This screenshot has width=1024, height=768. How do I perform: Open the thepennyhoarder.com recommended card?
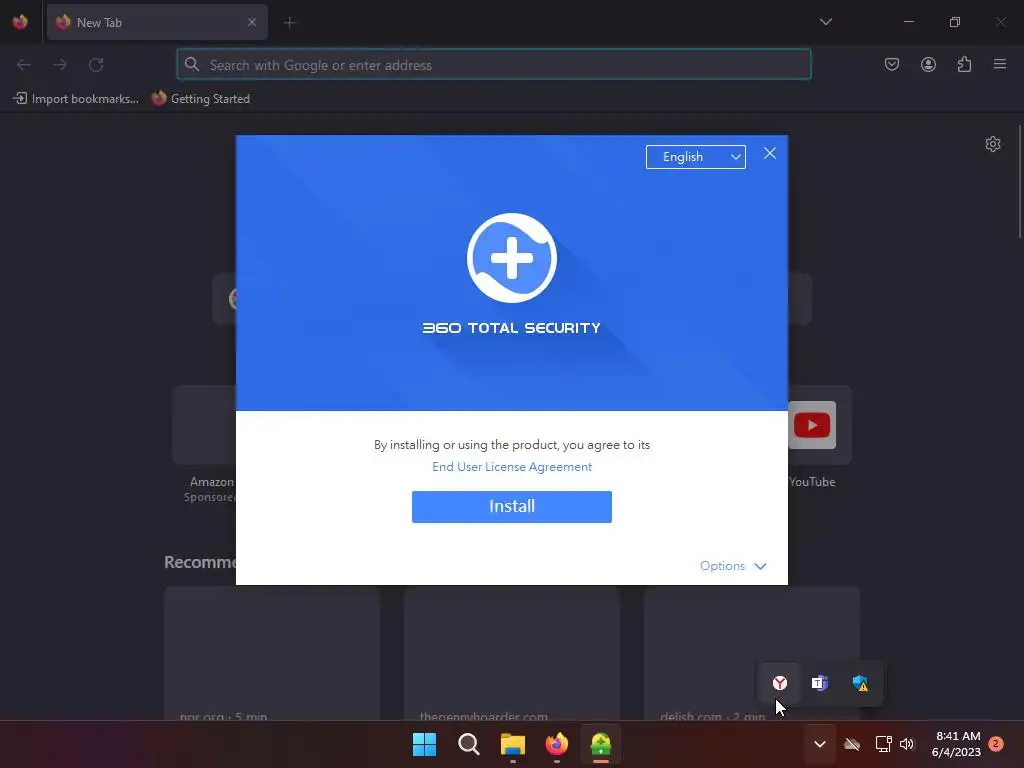512,654
